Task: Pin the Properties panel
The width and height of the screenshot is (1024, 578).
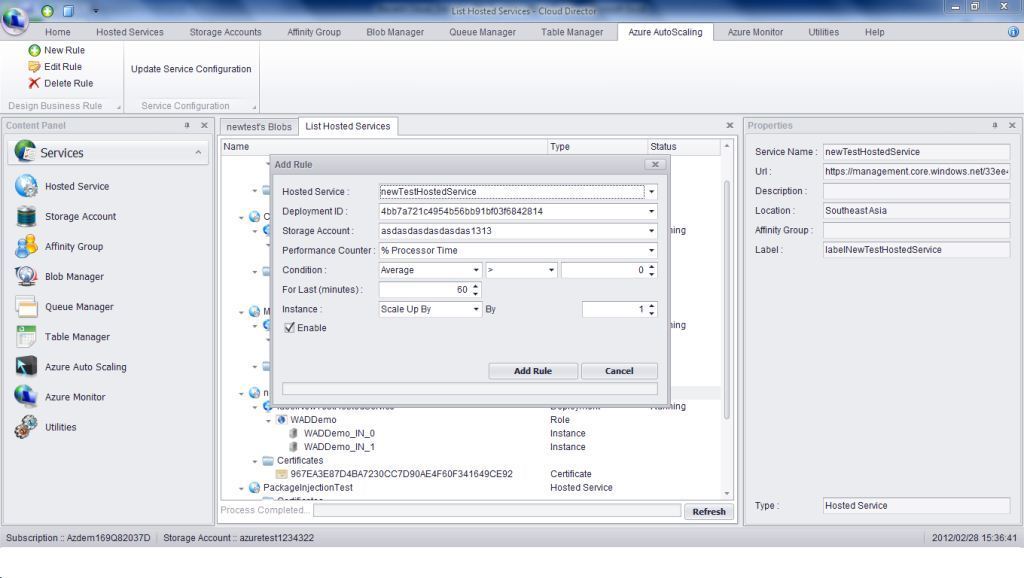Action: pos(995,125)
